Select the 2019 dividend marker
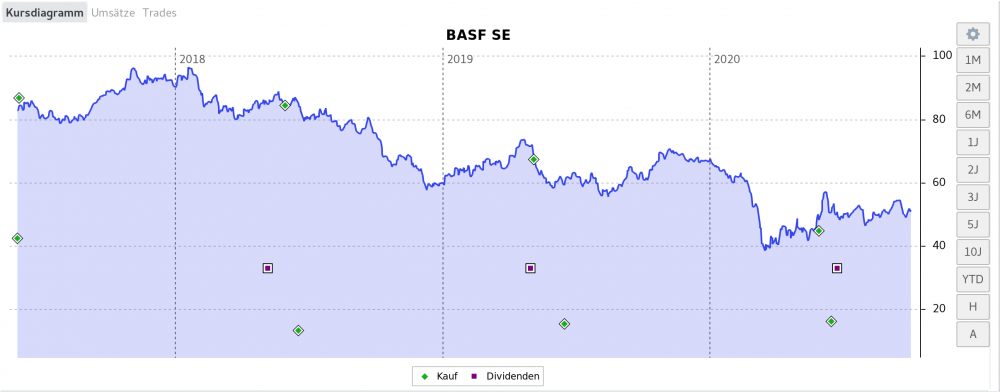The width and height of the screenshot is (1000, 392). tap(530, 268)
